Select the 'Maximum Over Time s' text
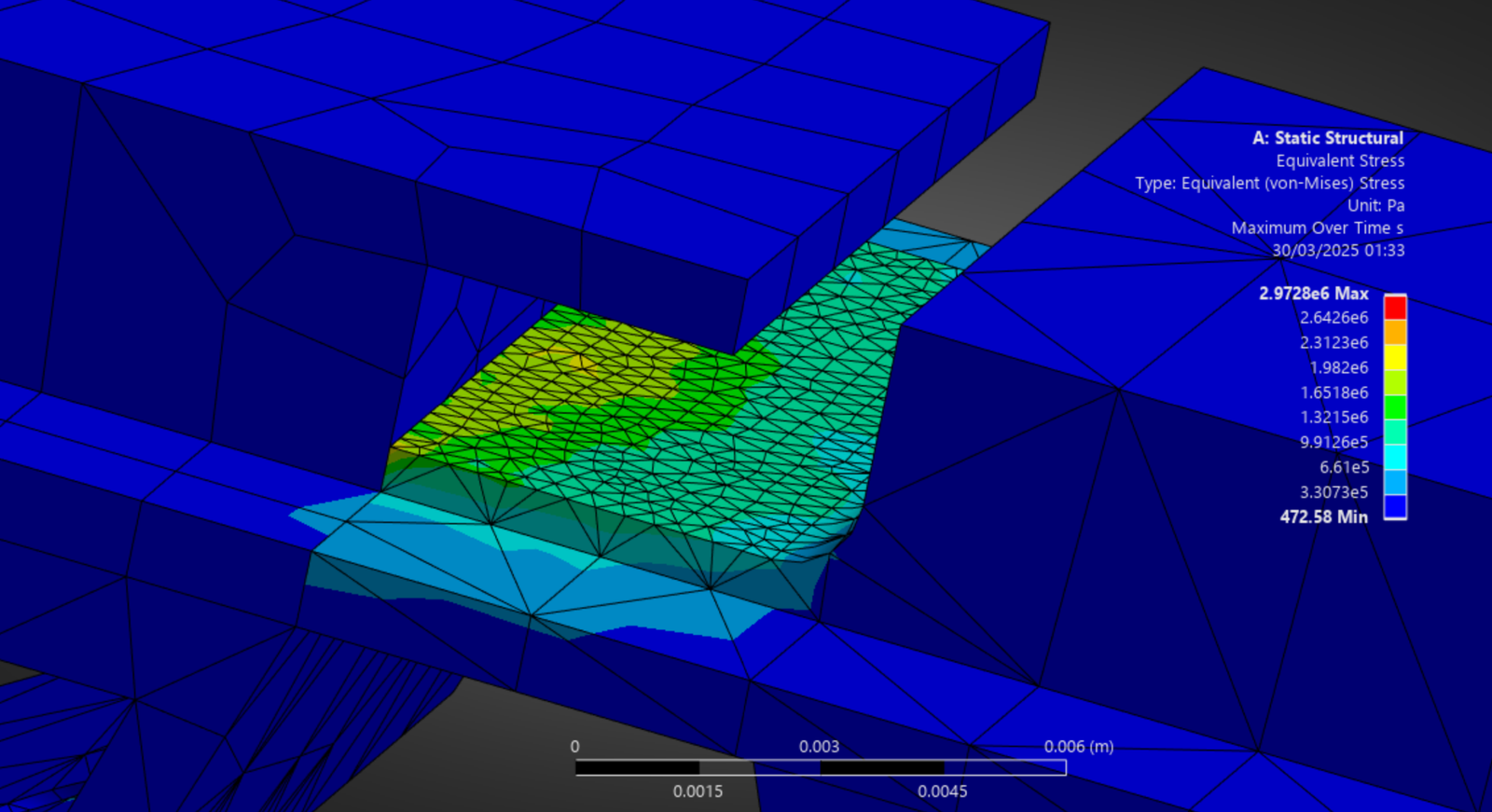The width and height of the screenshot is (1492, 812). [1317, 227]
